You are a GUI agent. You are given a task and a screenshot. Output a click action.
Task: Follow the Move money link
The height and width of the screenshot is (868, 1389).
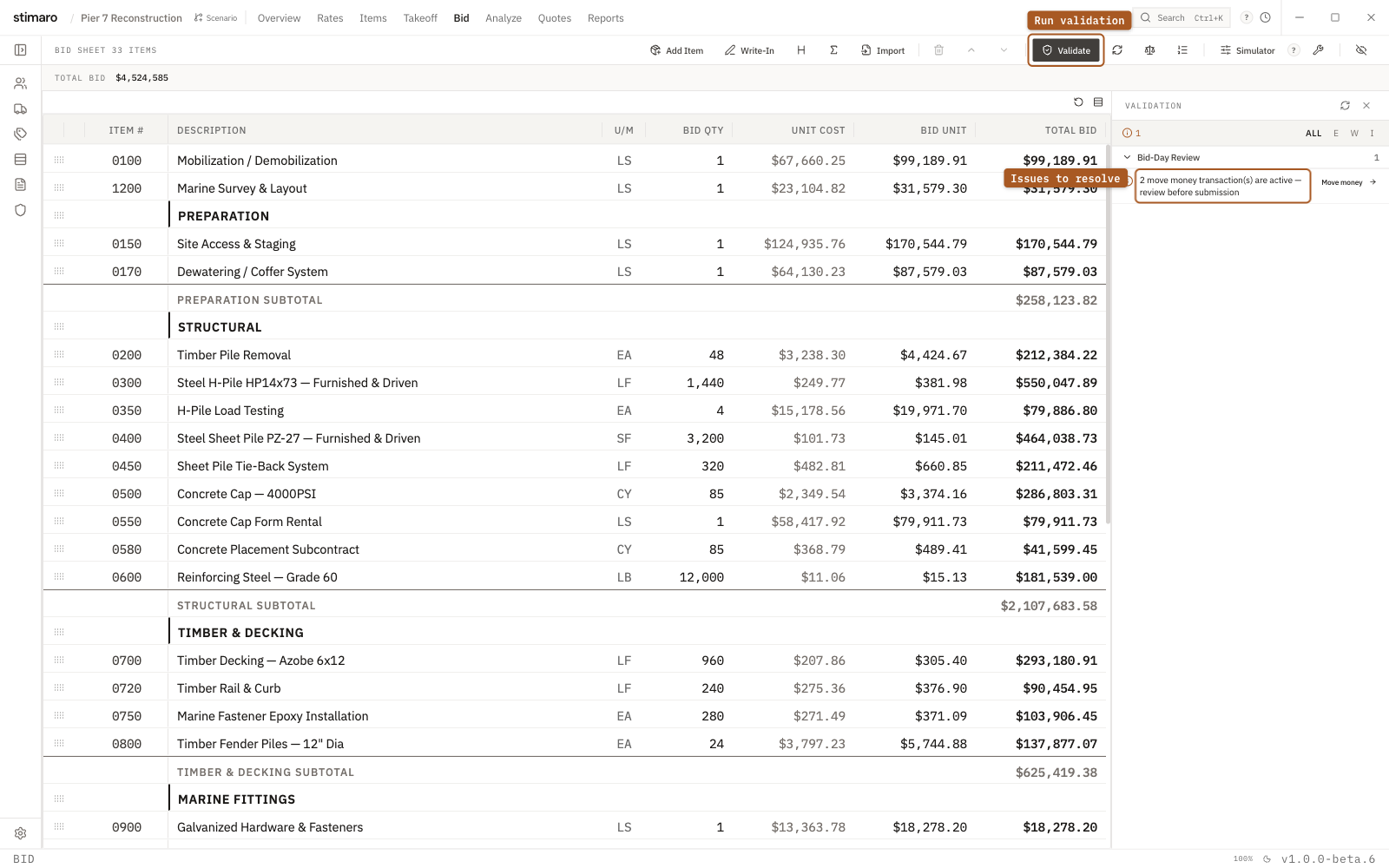coord(1348,182)
